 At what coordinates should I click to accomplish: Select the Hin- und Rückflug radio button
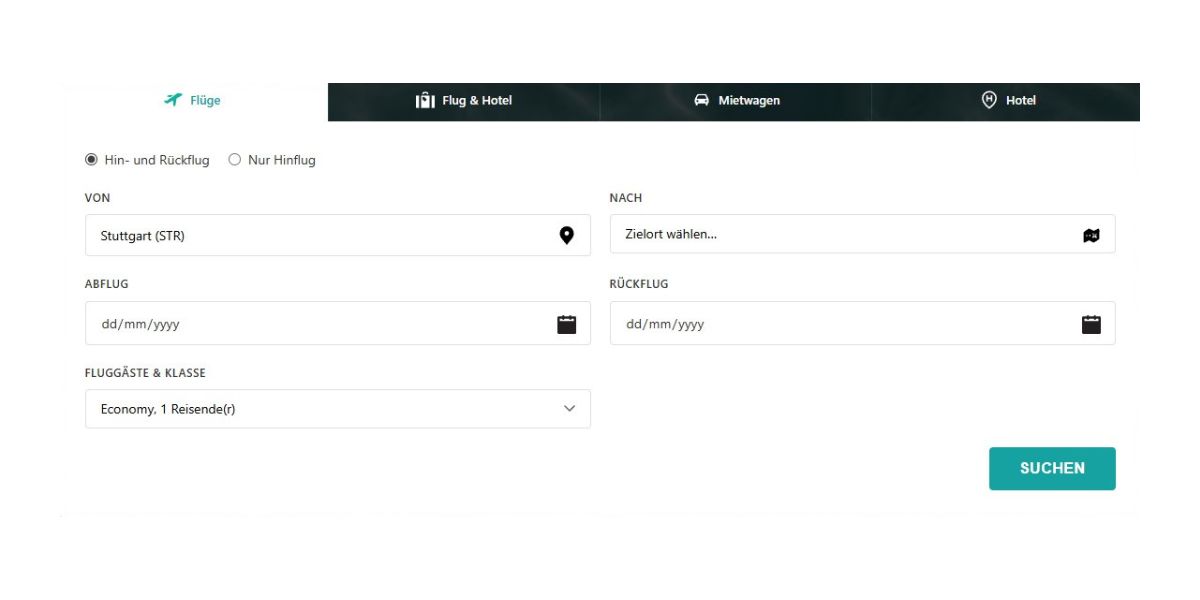pyautogui.click(x=92, y=160)
